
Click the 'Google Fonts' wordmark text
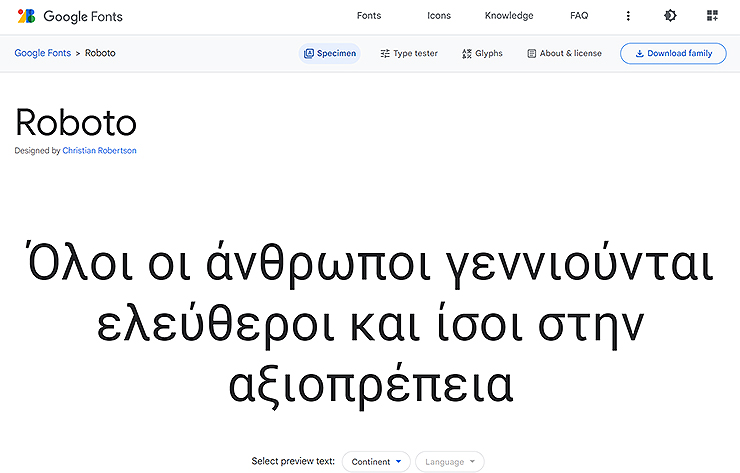click(x=83, y=17)
